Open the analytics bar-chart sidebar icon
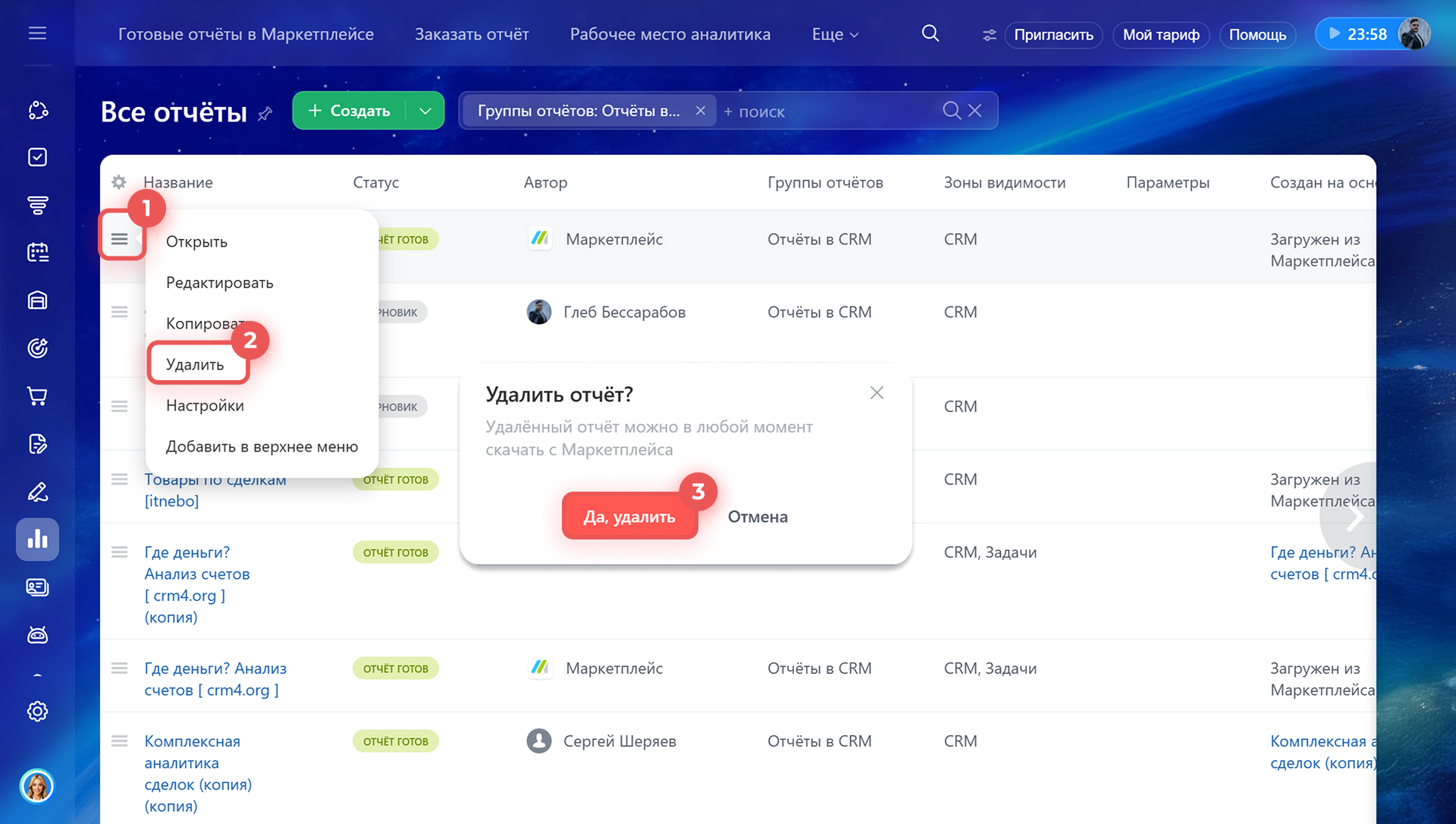The height and width of the screenshot is (824, 1456). 37,539
